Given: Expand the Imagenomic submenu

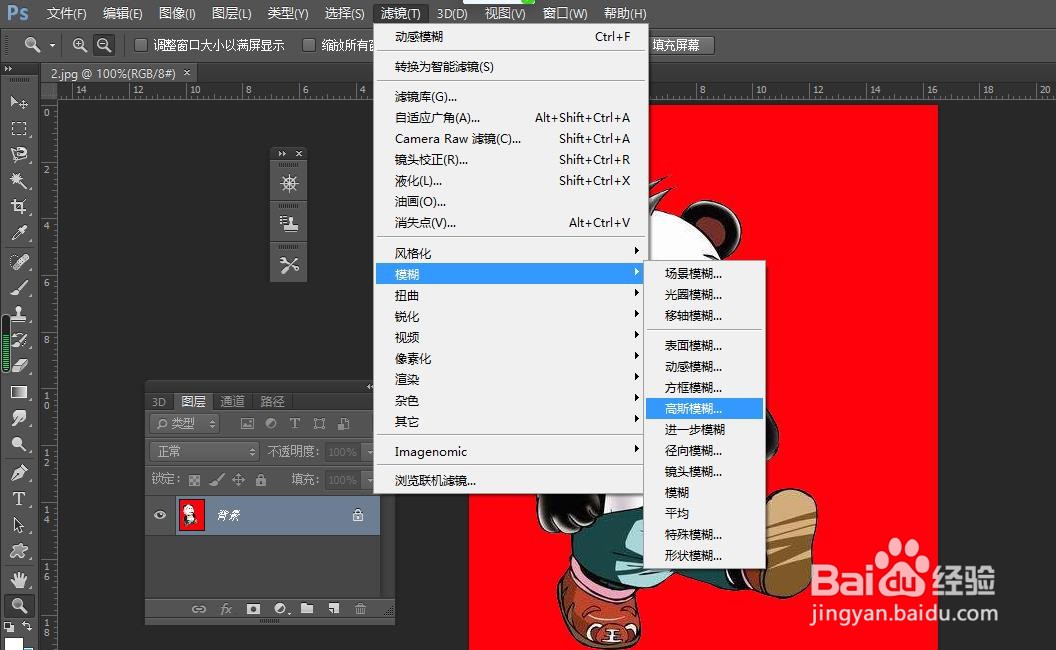Looking at the screenshot, I should 510,451.
